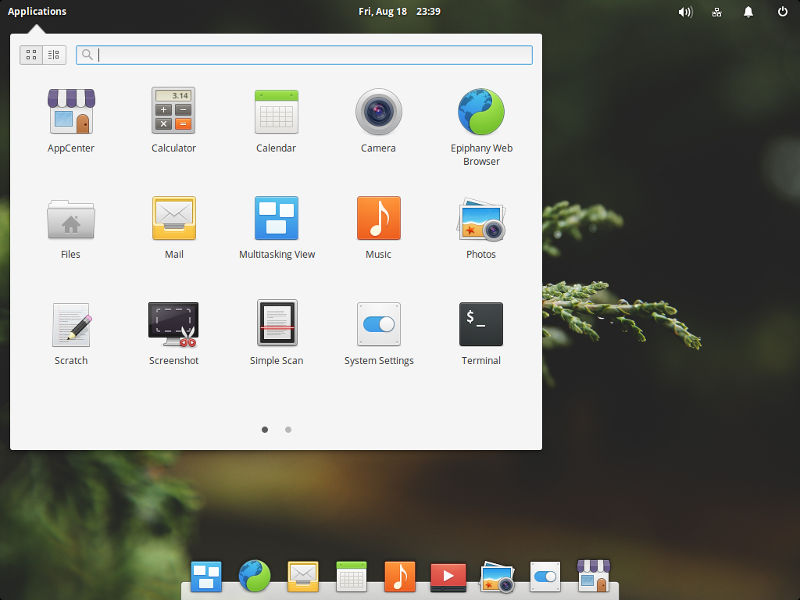Open the Videos player in the dock

click(448, 577)
